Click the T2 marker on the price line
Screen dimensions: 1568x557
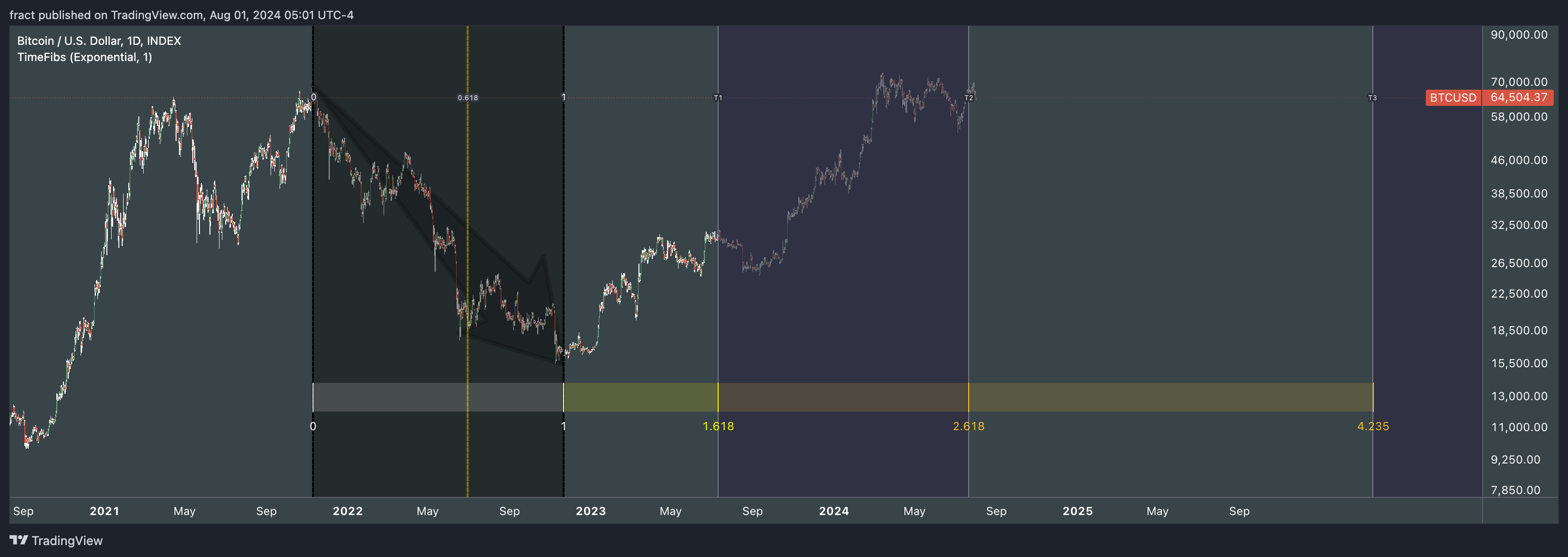969,97
